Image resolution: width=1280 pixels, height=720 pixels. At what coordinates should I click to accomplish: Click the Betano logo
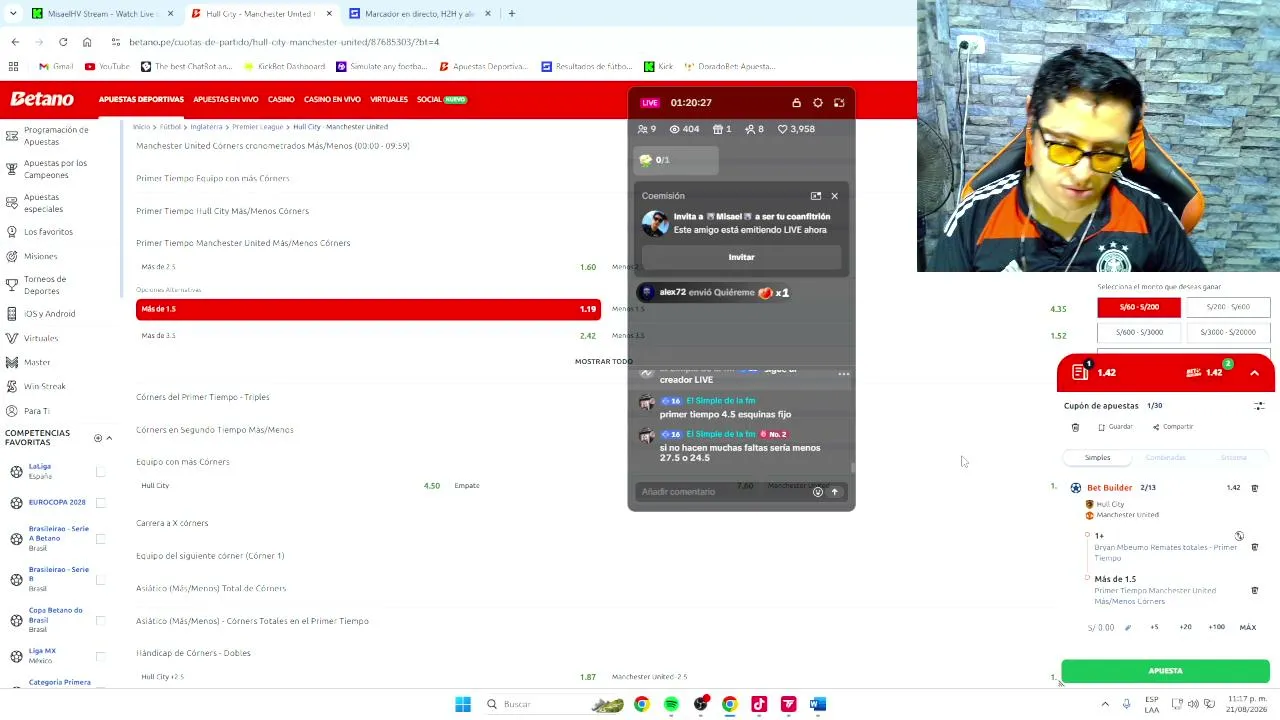(42, 99)
